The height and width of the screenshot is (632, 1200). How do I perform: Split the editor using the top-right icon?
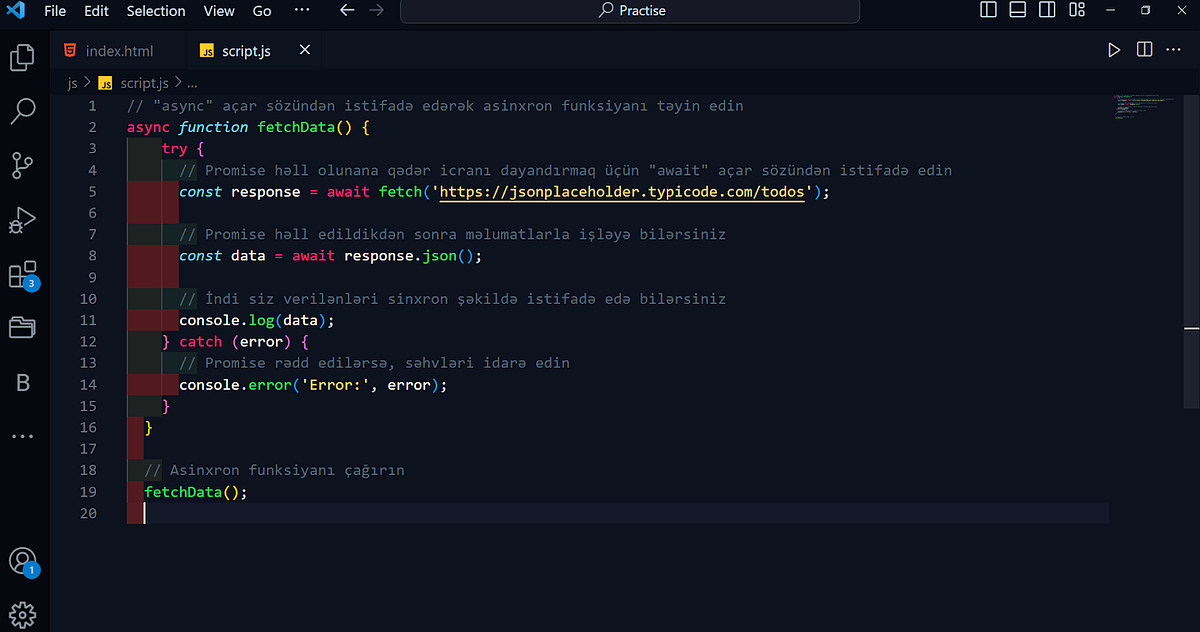coord(1144,49)
